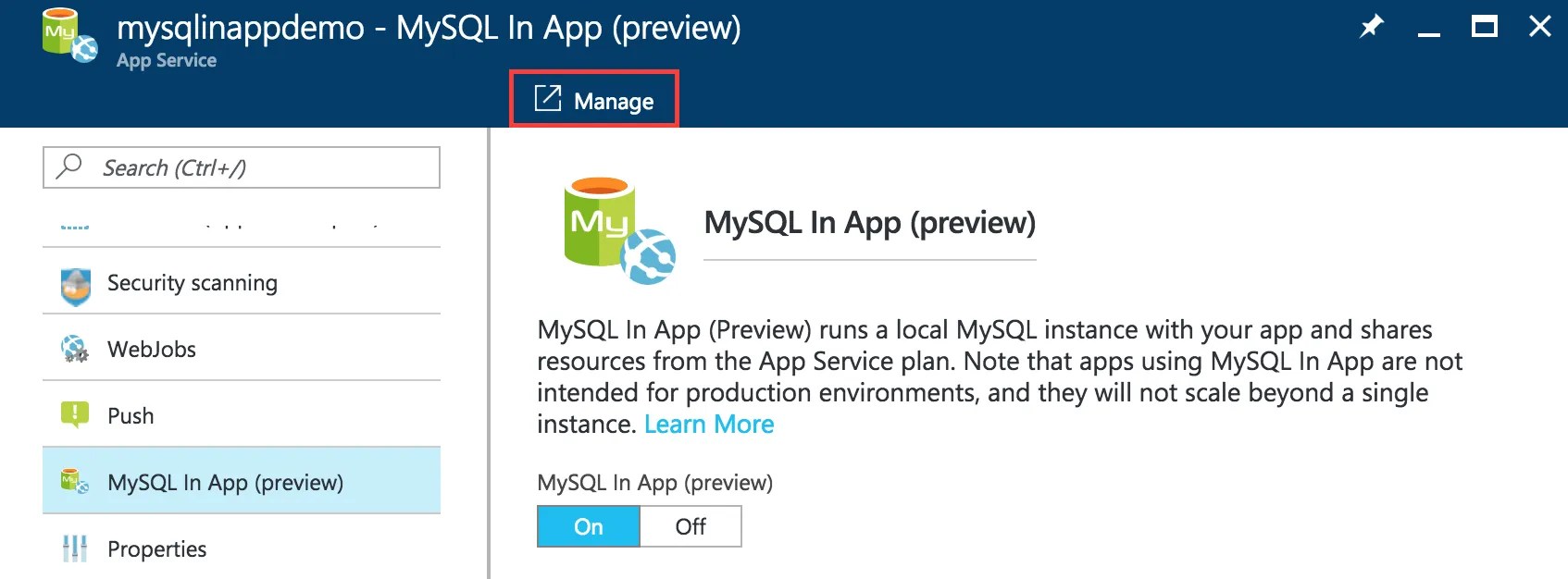This screenshot has height=579, width=1568.
Task: Close the mysqlinappdemo blade
Action: [x=1540, y=26]
